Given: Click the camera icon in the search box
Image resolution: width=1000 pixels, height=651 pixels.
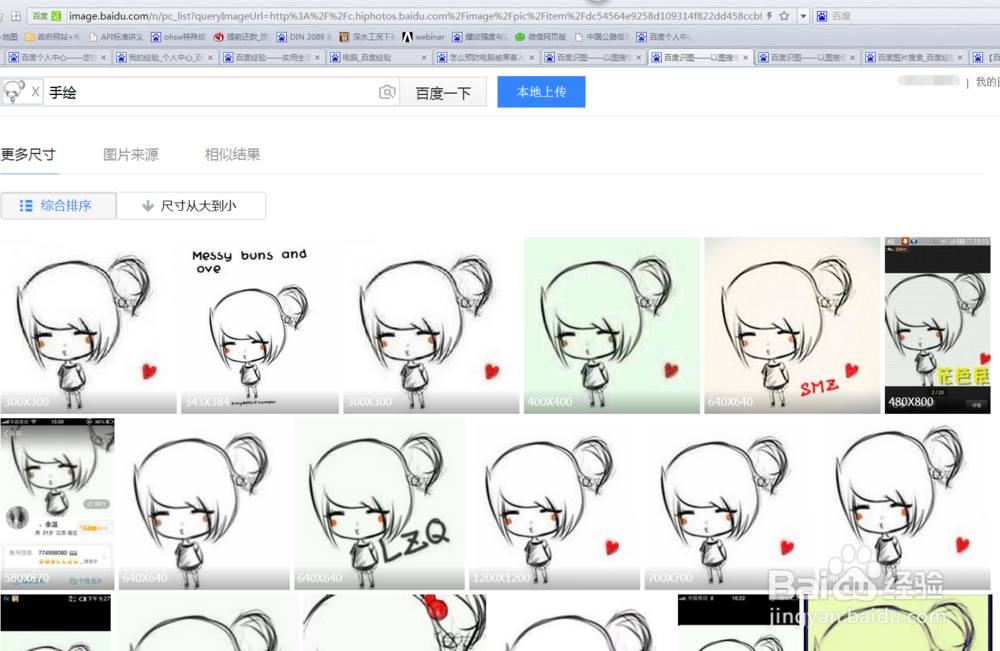Looking at the screenshot, I should pyautogui.click(x=387, y=92).
